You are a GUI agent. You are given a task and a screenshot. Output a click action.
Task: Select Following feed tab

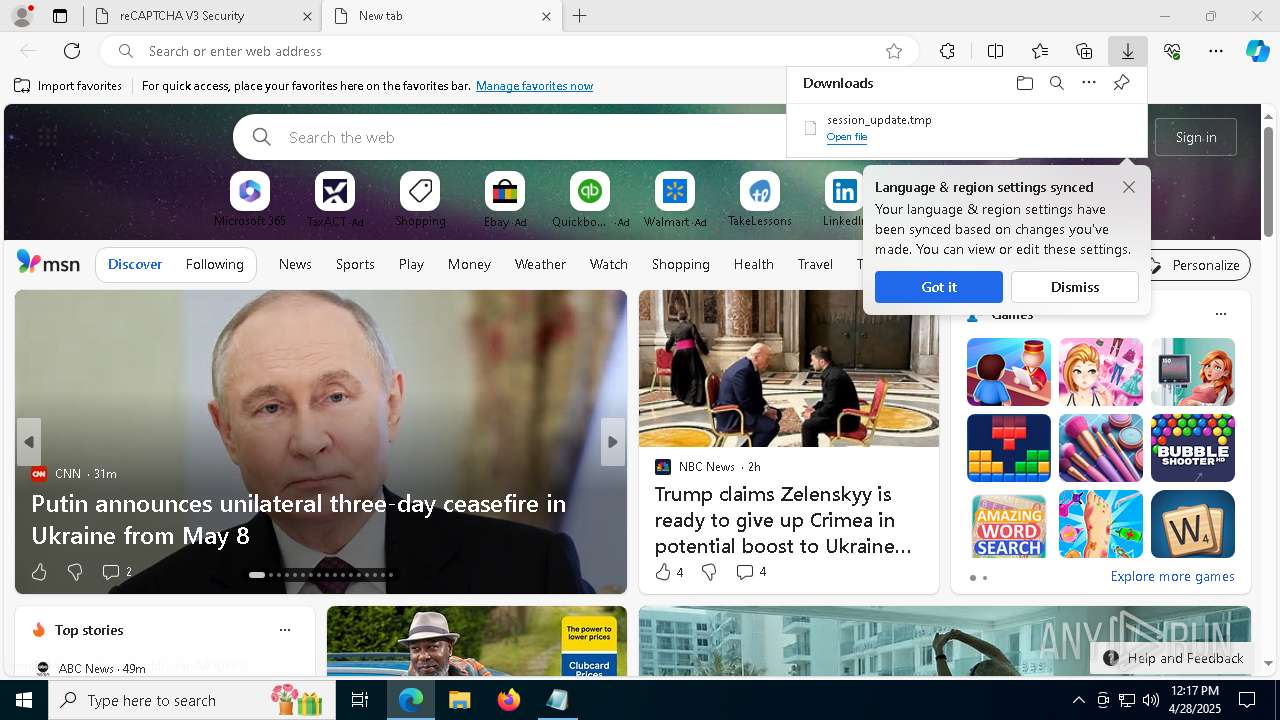[x=214, y=264]
